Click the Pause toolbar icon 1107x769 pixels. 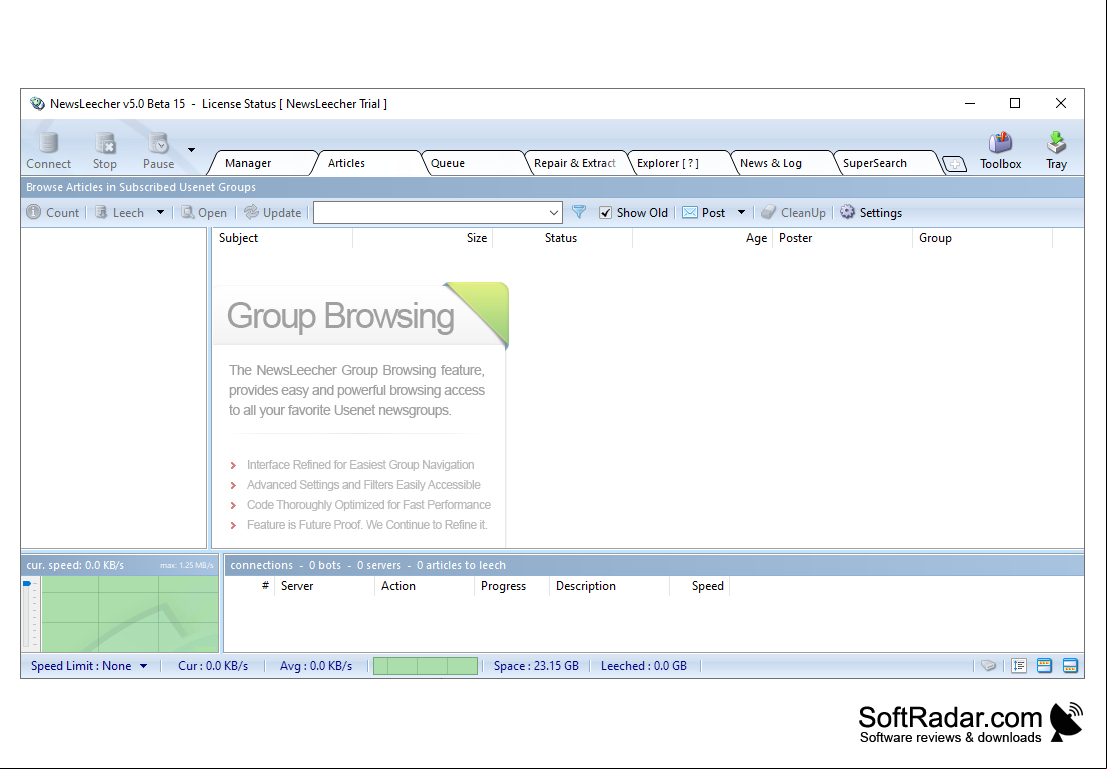(158, 143)
